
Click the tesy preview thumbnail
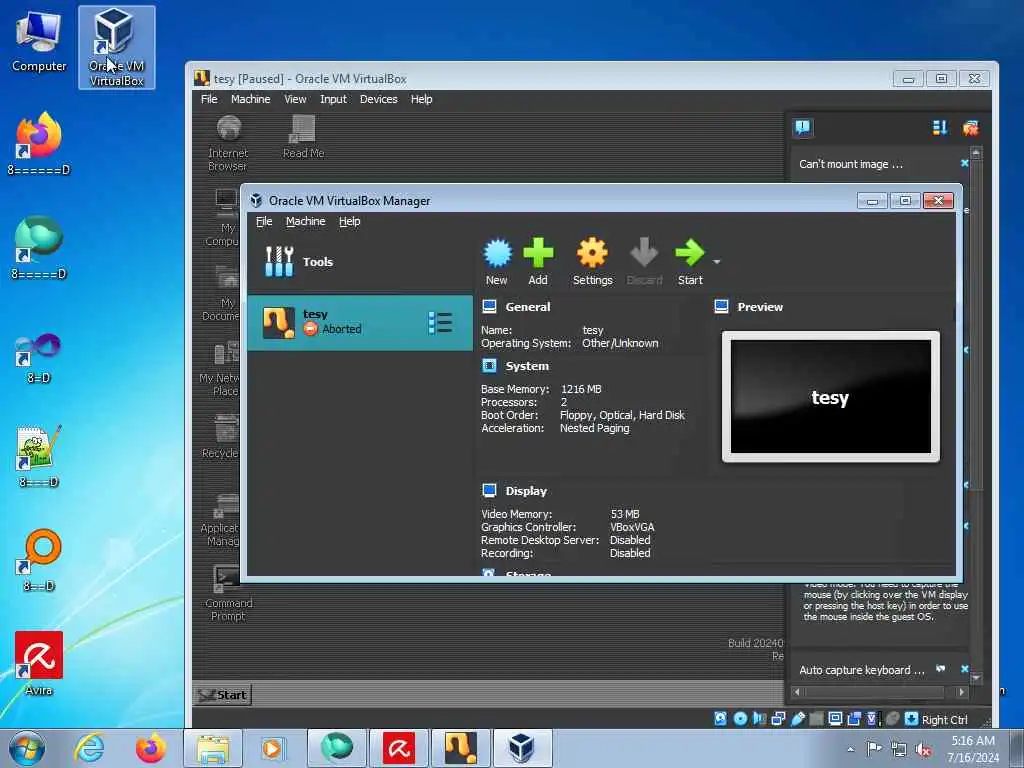pyautogui.click(x=831, y=396)
